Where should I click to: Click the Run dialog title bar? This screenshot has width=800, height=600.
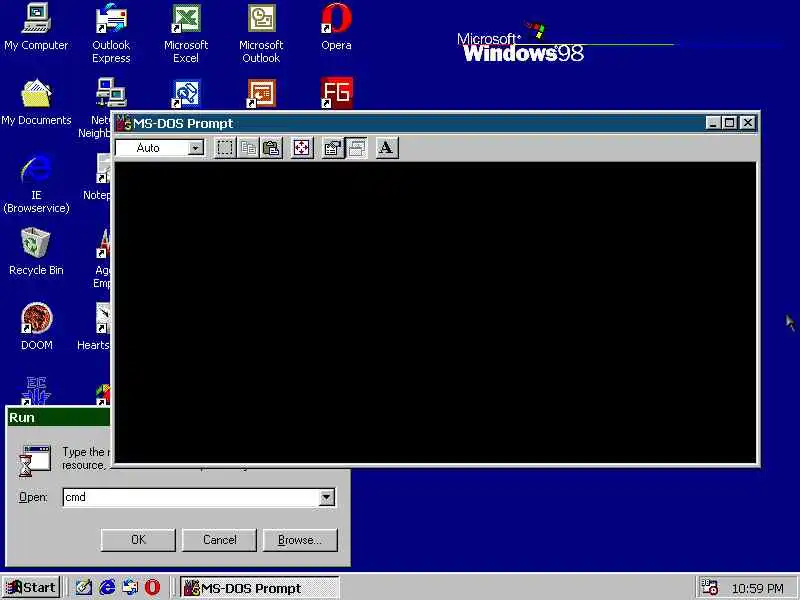(x=58, y=417)
